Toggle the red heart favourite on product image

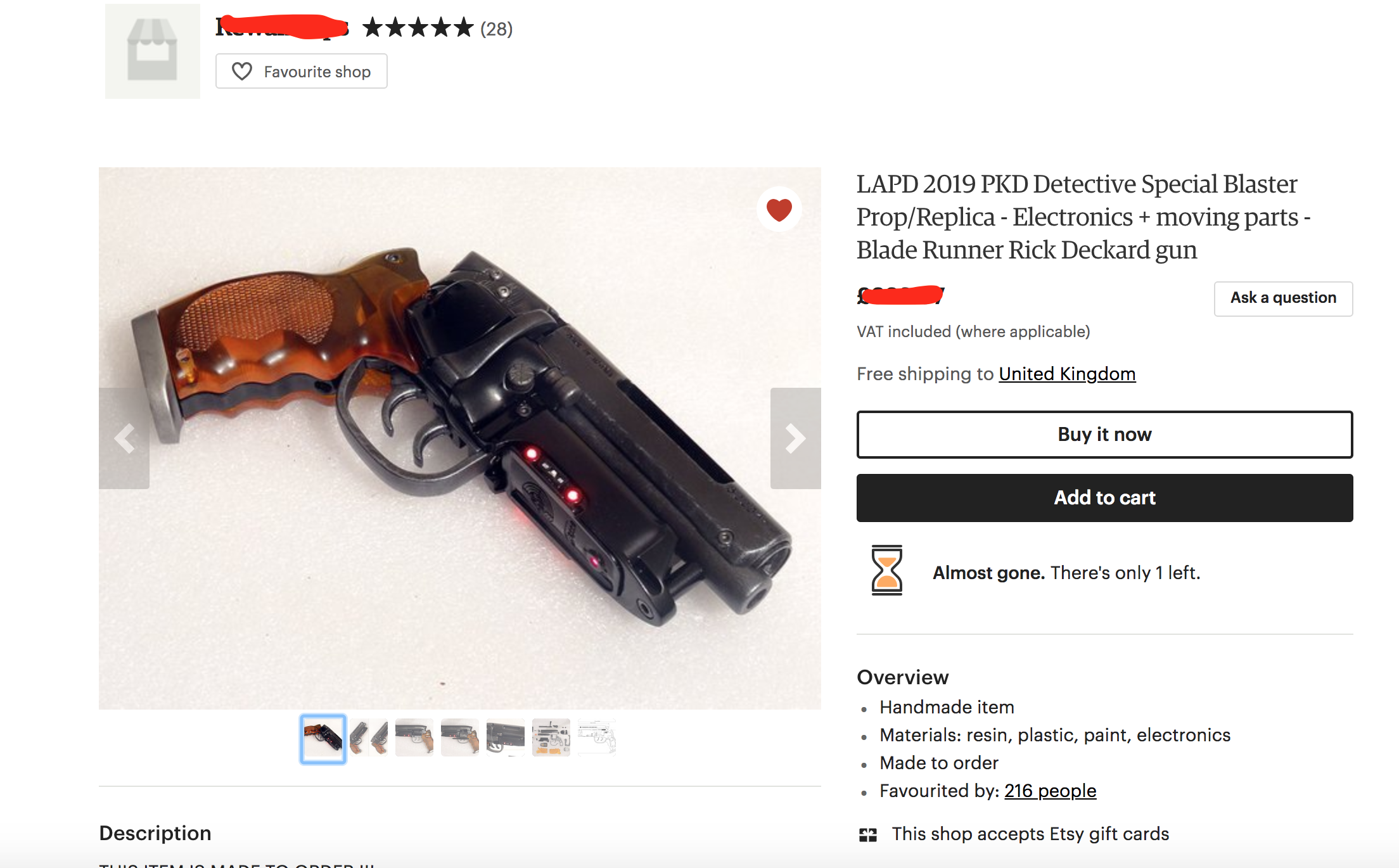coord(779,209)
